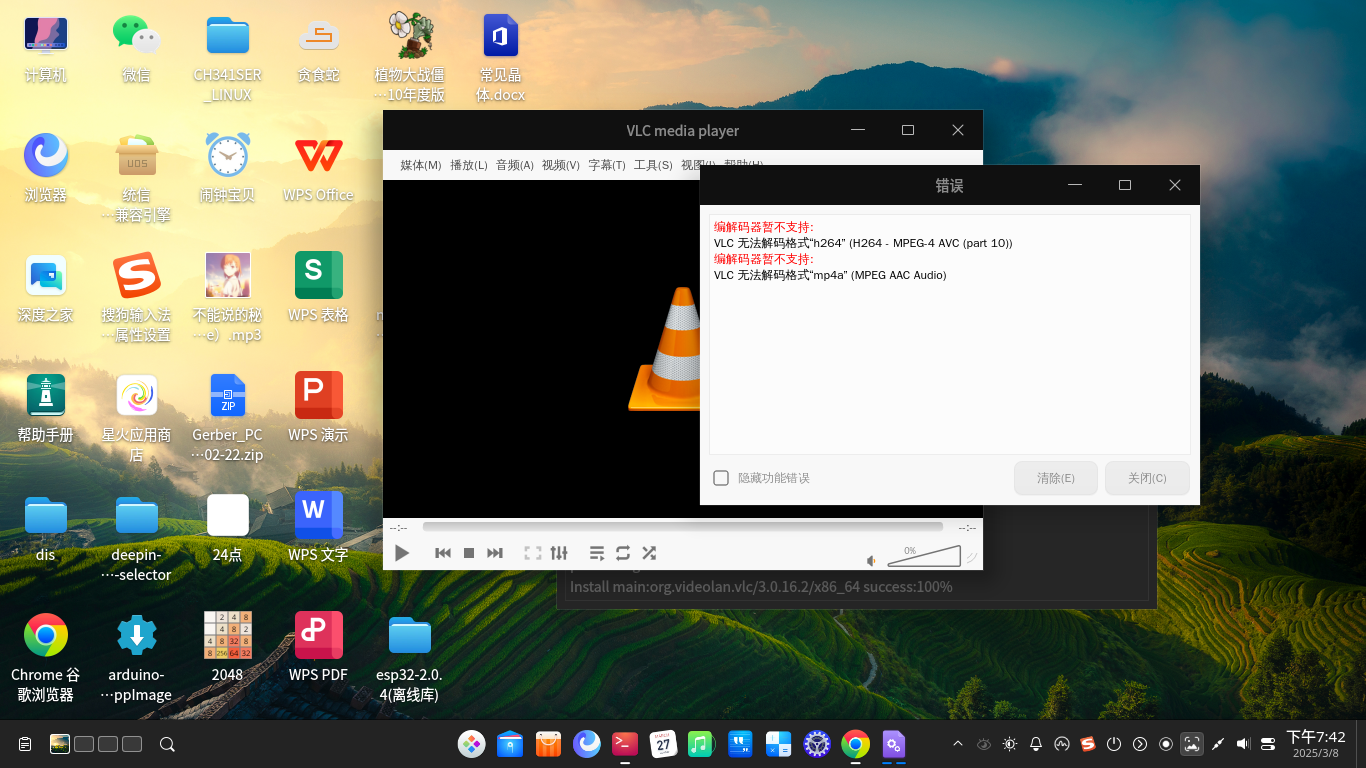Expand the system tray arrow
This screenshot has height=768, width=1366.
click(958, 744)
